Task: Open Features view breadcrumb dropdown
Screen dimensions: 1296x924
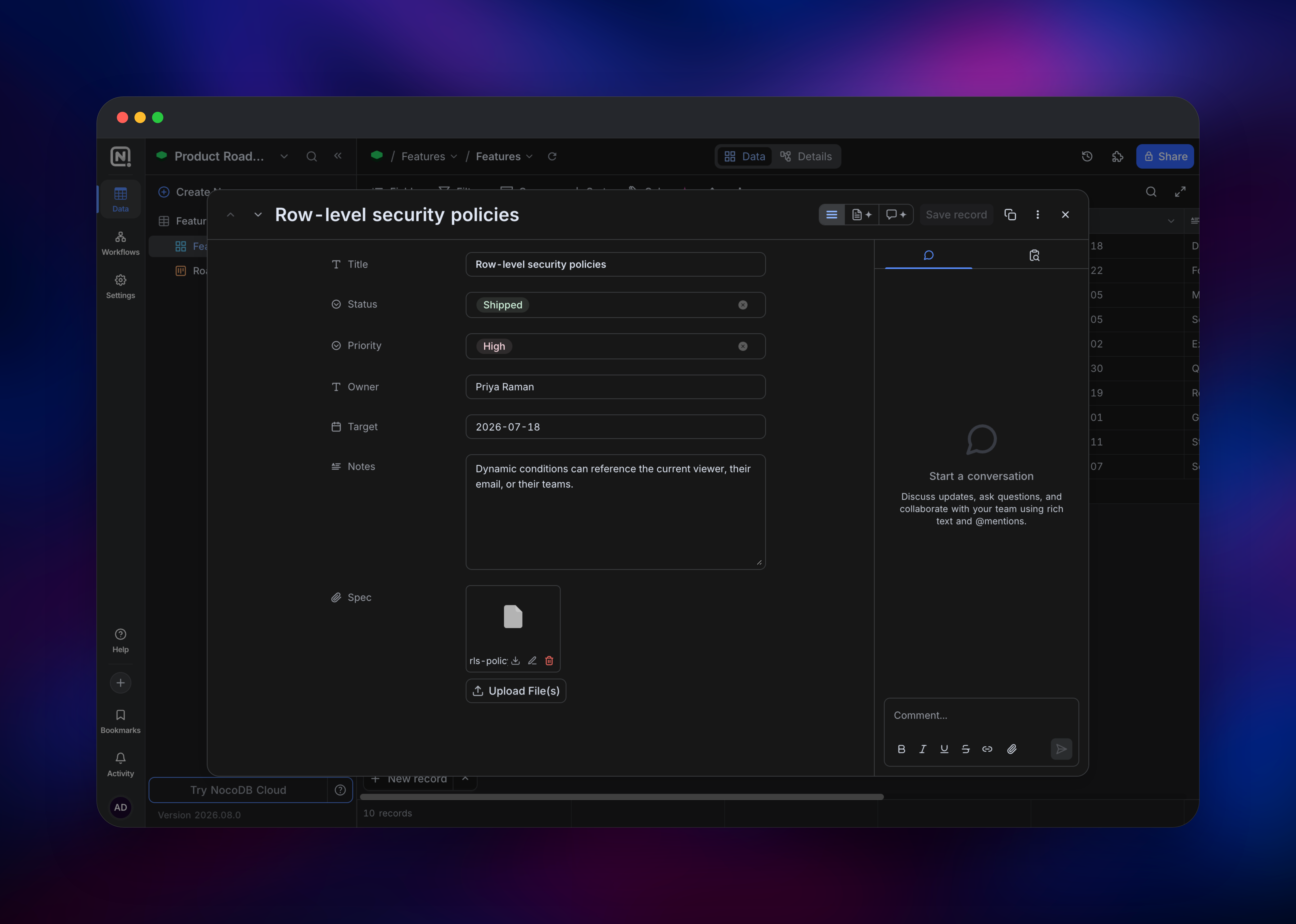Action: (504, 156)
